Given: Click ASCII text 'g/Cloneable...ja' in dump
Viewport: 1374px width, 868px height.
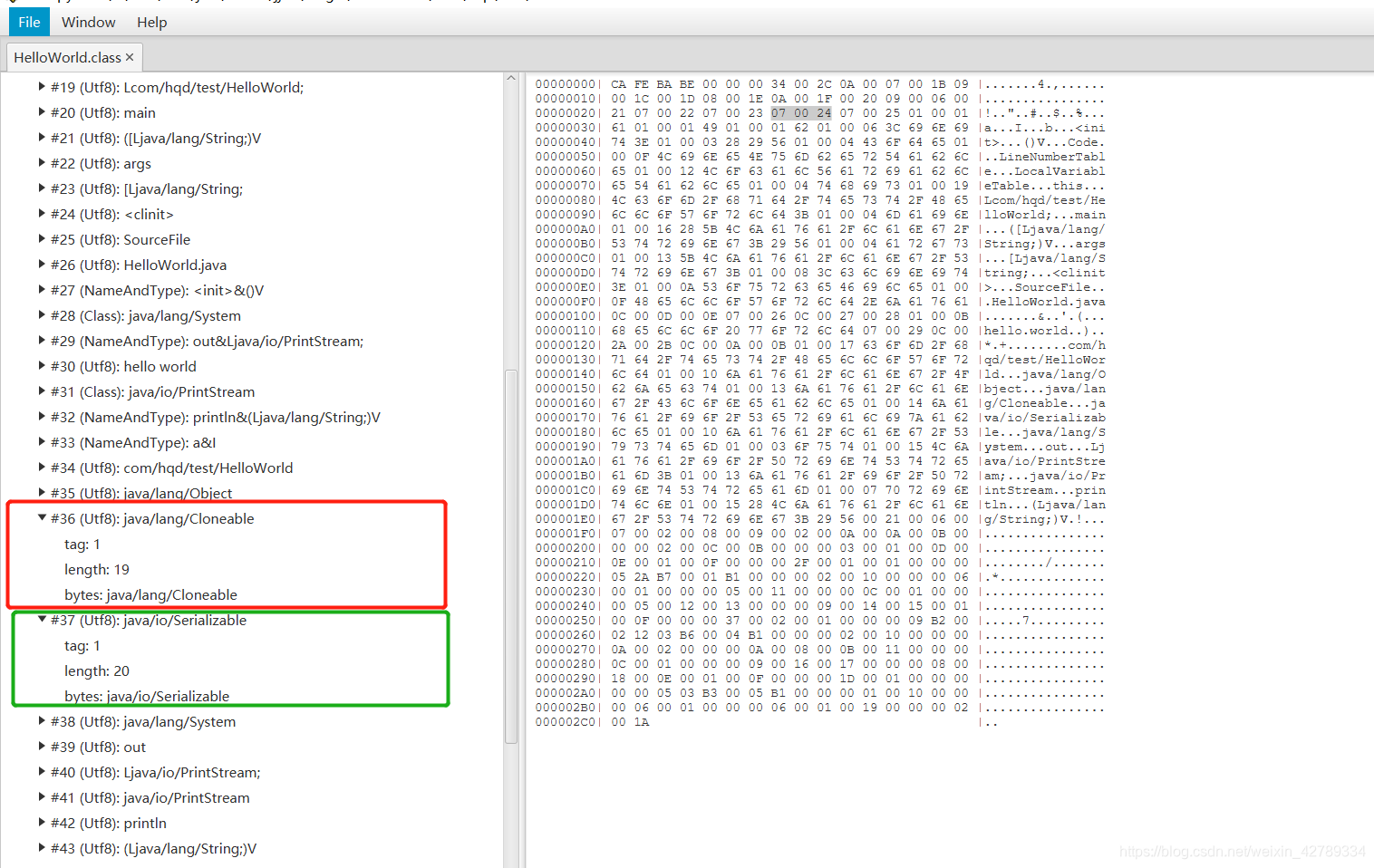Looking at the screenshot, I should 1045,403.
